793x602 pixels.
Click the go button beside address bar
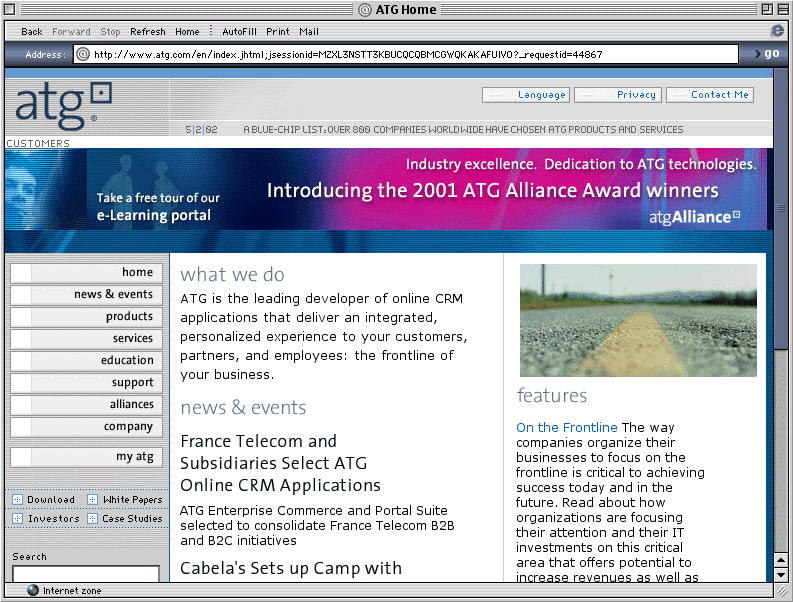click(x=767, y=53)
